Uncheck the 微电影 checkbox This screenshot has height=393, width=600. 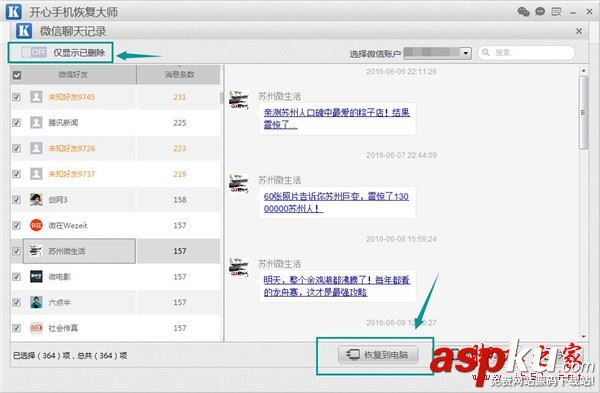(x=16, y=277)
